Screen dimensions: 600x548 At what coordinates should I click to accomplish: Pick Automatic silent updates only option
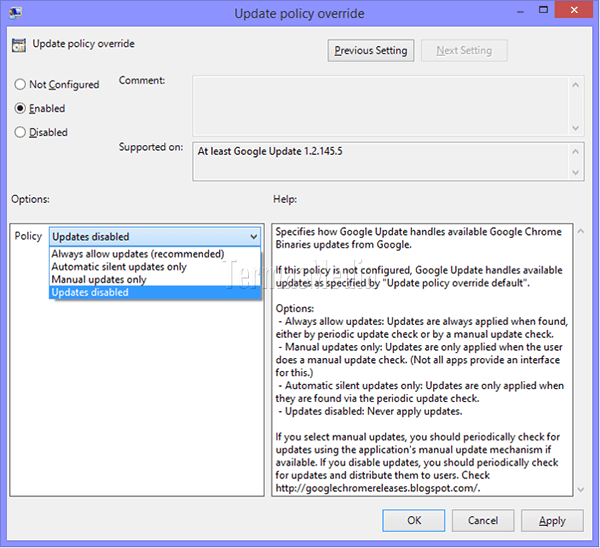coord(119,267)
